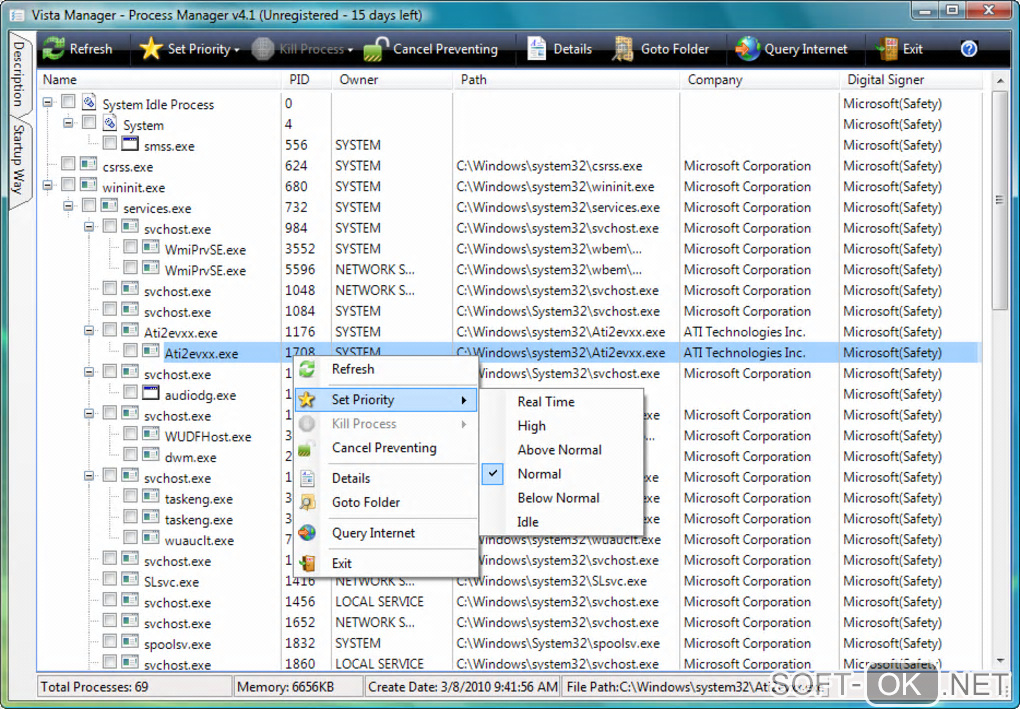
Task: Check the smss.exe checkbox
Action: coord(110,143)
